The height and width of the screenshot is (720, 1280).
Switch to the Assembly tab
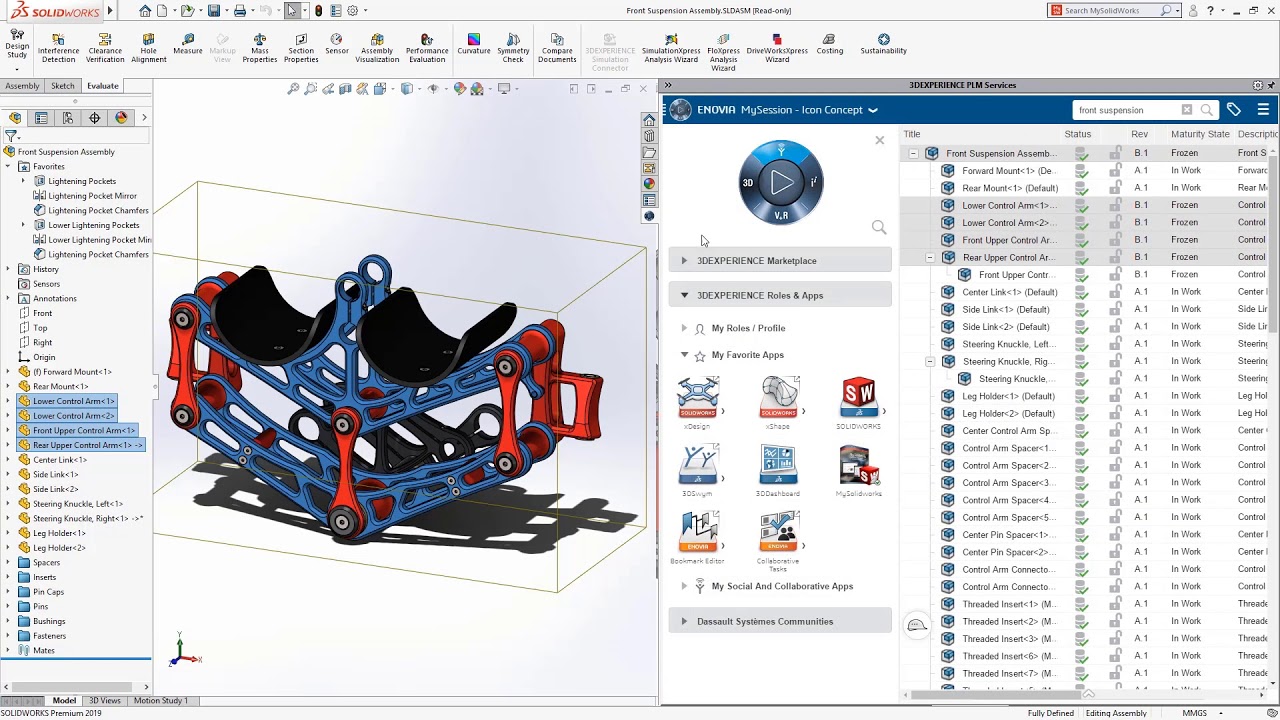[x=22, y=86]
